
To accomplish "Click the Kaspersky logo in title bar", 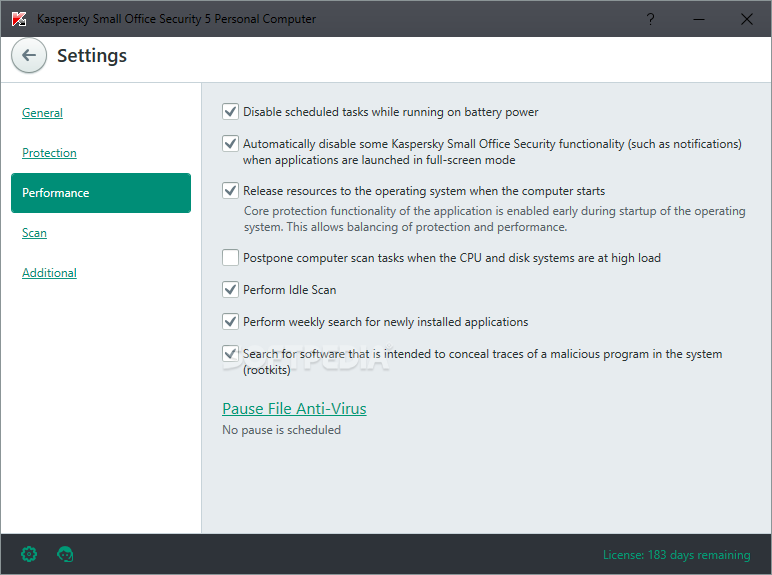I will point(19,19).
